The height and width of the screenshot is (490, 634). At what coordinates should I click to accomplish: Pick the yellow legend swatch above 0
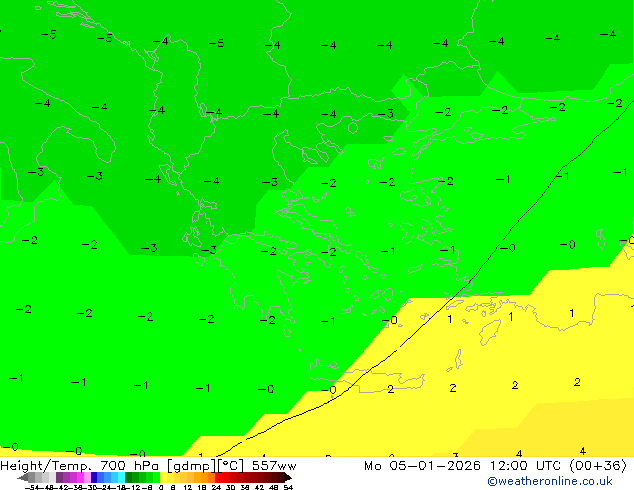click(163, 477)
